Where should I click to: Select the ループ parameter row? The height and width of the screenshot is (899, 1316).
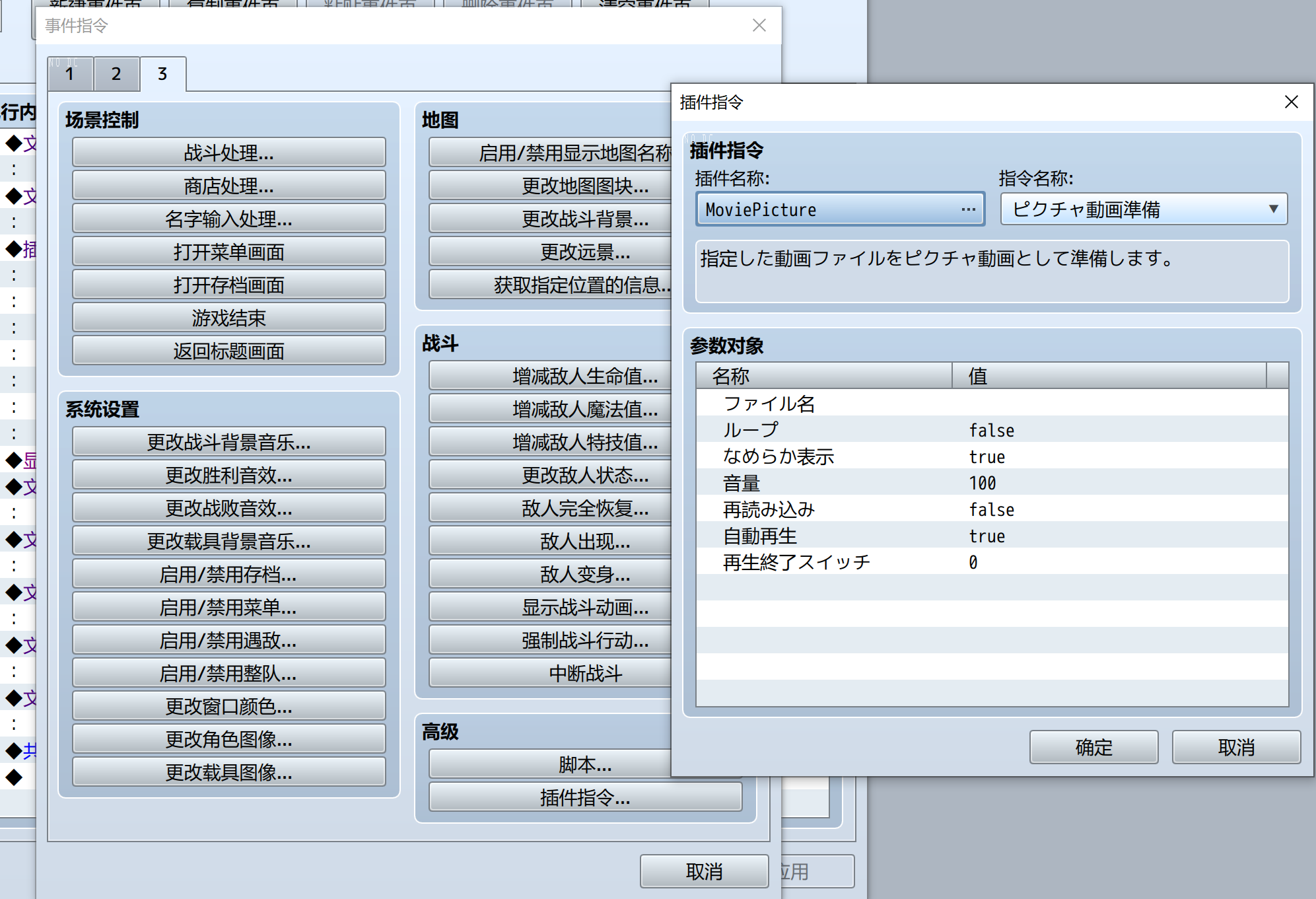[x=992, y=429]
